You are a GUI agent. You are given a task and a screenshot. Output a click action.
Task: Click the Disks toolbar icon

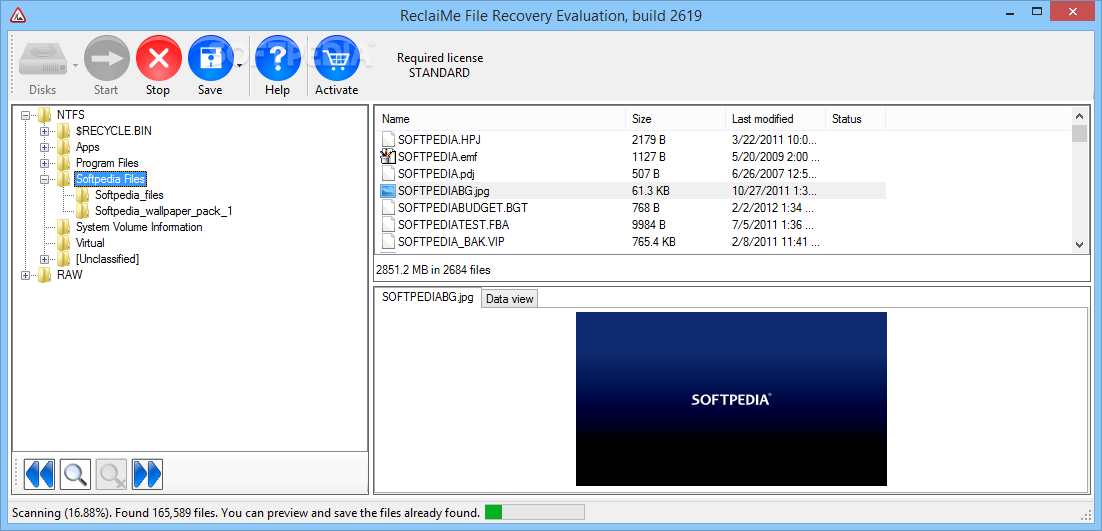point(43,60)
